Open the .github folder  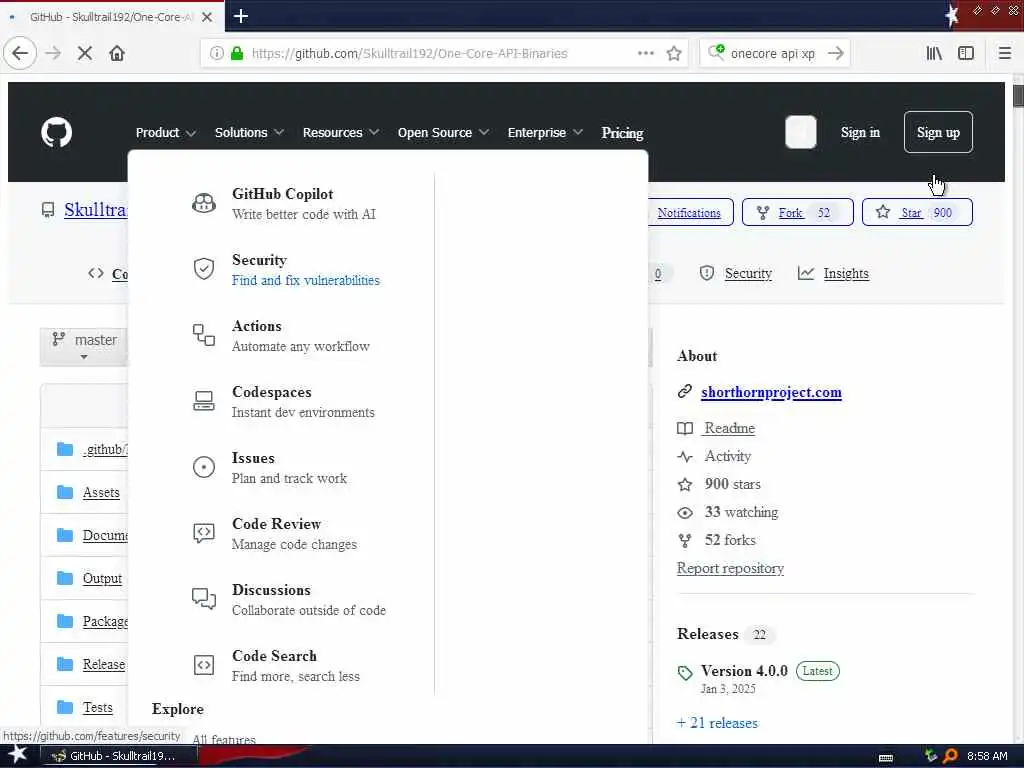coord(104,449)
